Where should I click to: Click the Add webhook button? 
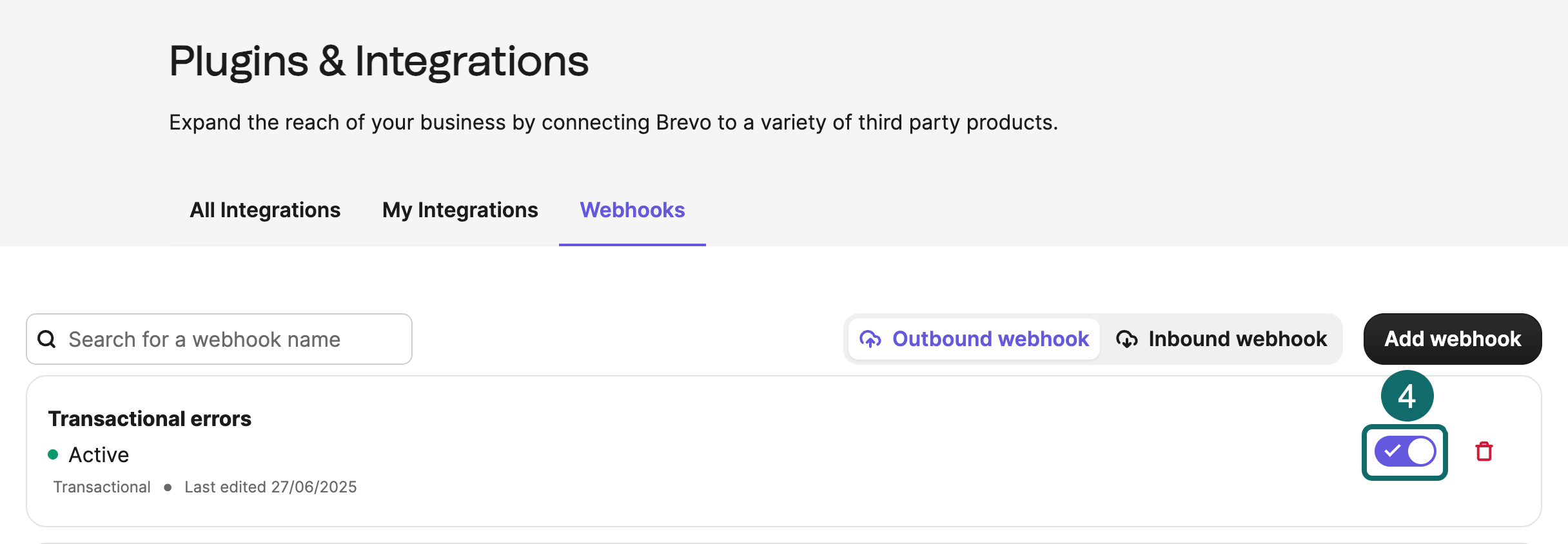point(1452,338)
